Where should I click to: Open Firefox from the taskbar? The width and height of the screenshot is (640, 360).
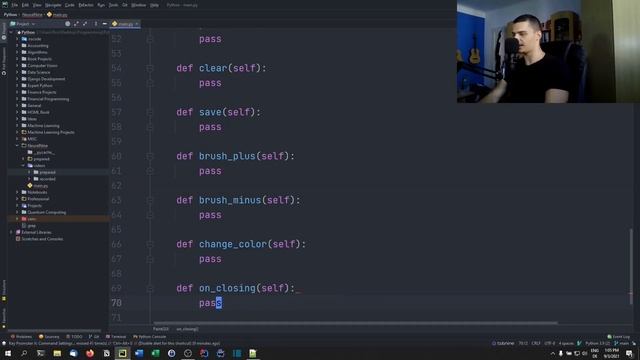pyautogui.click(x=90, y=353)
